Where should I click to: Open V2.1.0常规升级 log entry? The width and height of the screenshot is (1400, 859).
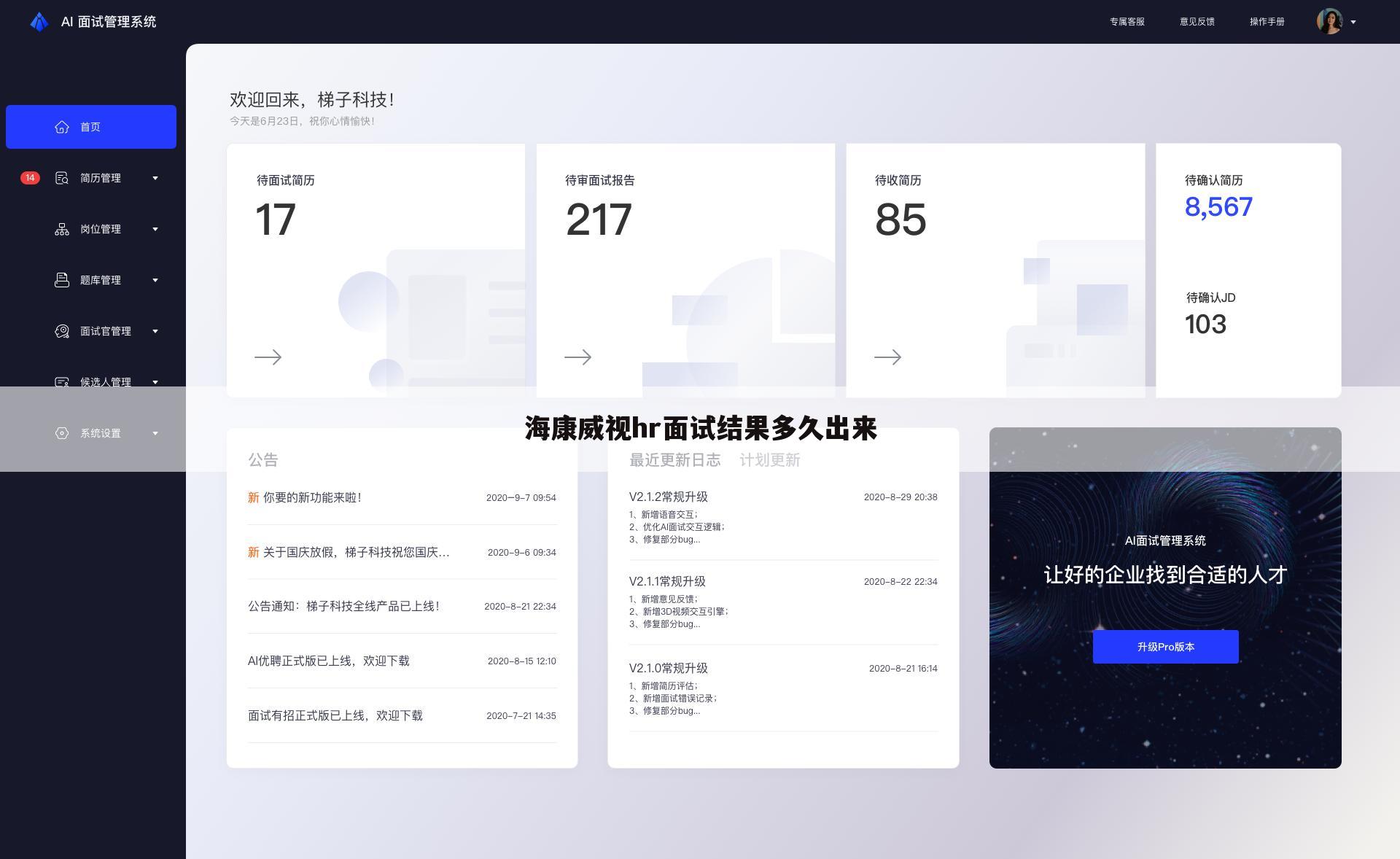point(669,668)
